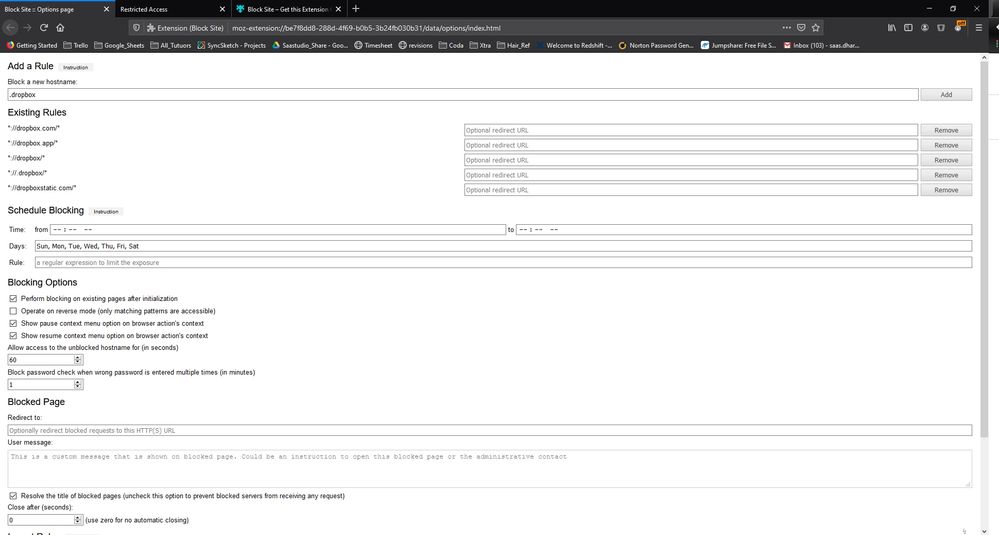This screenshot has width=999, height=535.
Task: Reload the page with refresh icon
Action: click(43, 27)
